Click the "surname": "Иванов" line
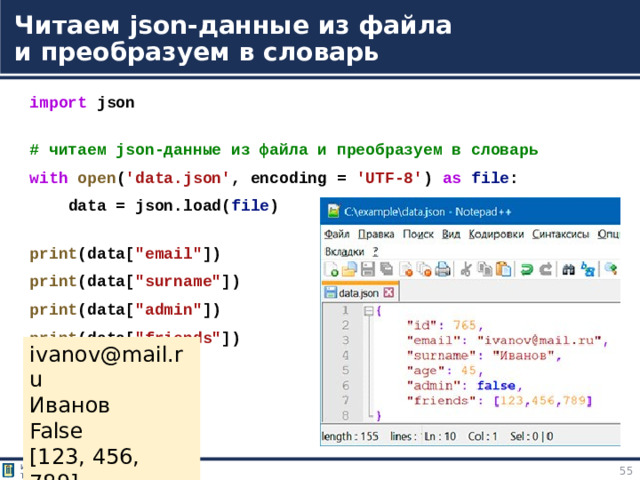 [484, 356]
